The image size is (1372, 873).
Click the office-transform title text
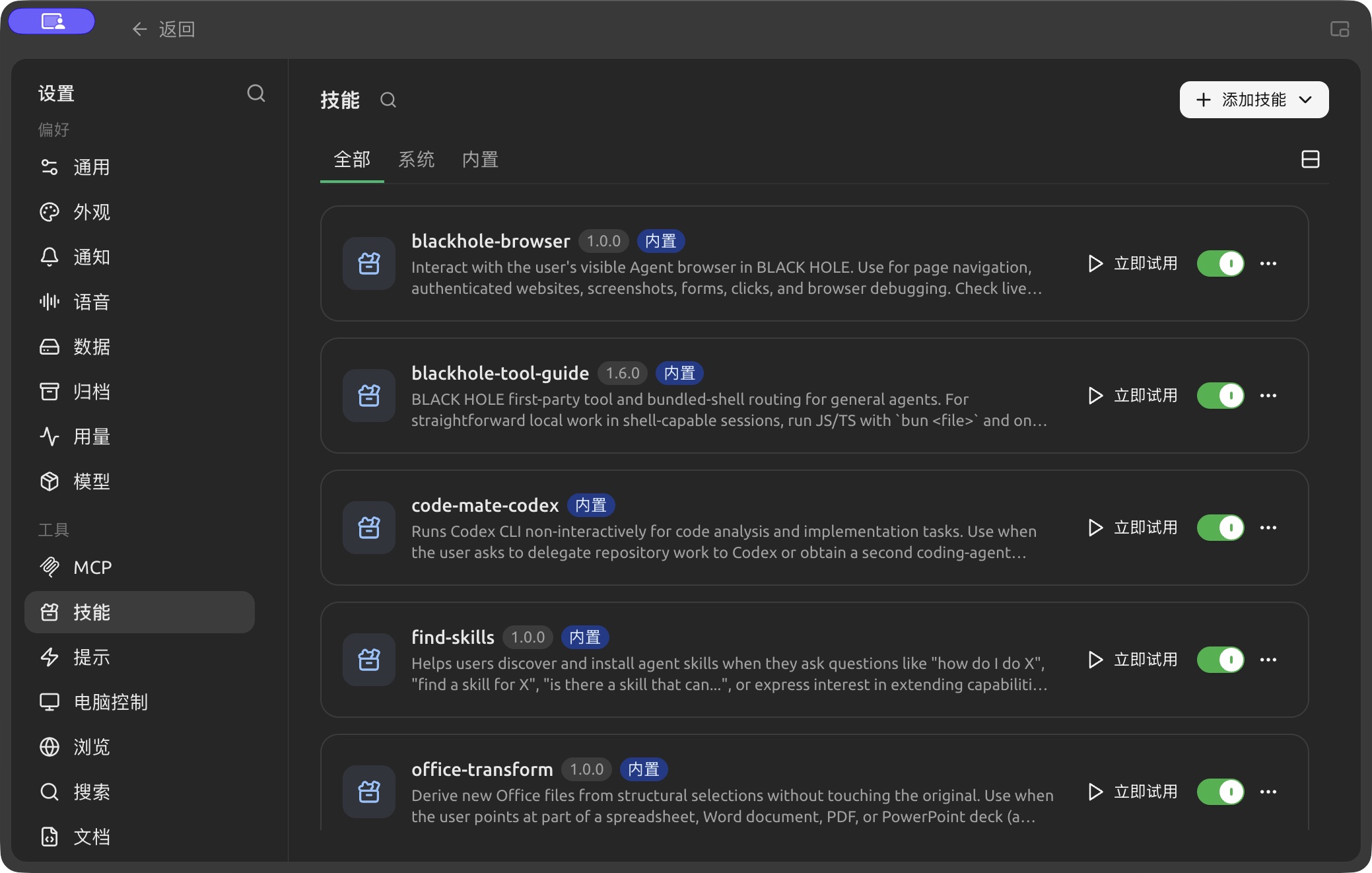(482, 769)
